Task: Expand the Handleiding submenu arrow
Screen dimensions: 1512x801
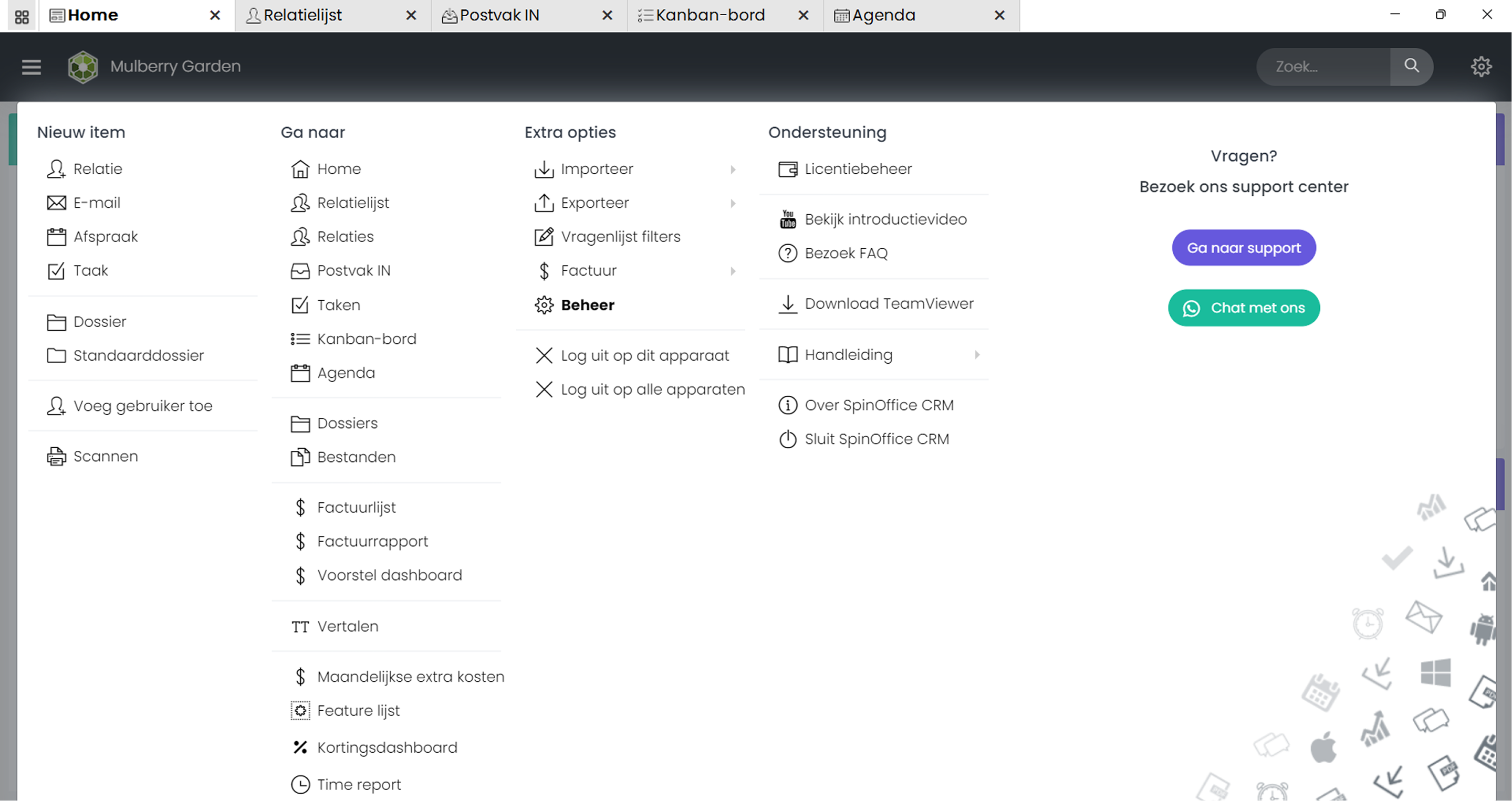Action: click(977, 355)
